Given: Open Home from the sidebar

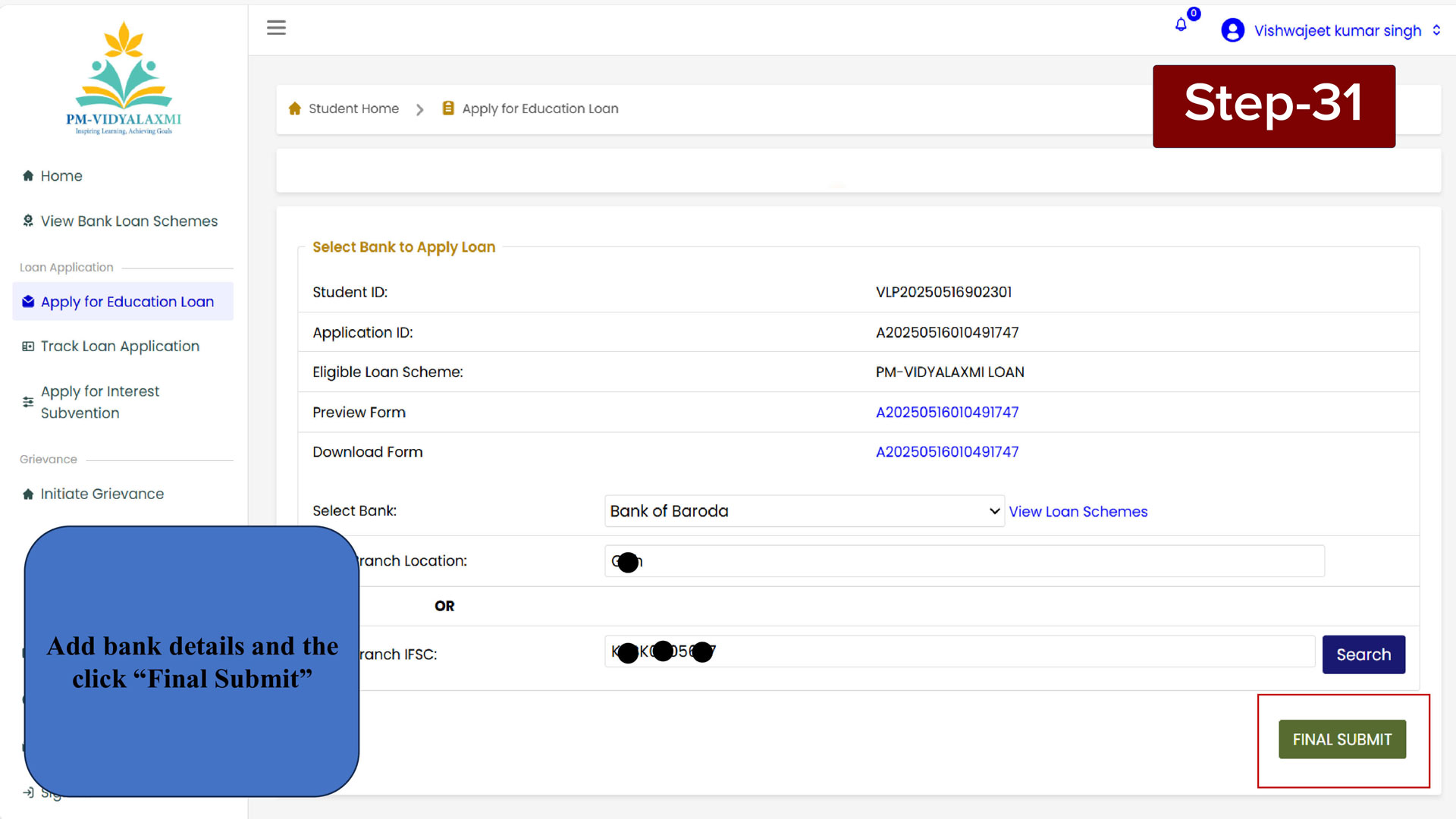Looking at the screenshot, I should click(x=61, y=176).
